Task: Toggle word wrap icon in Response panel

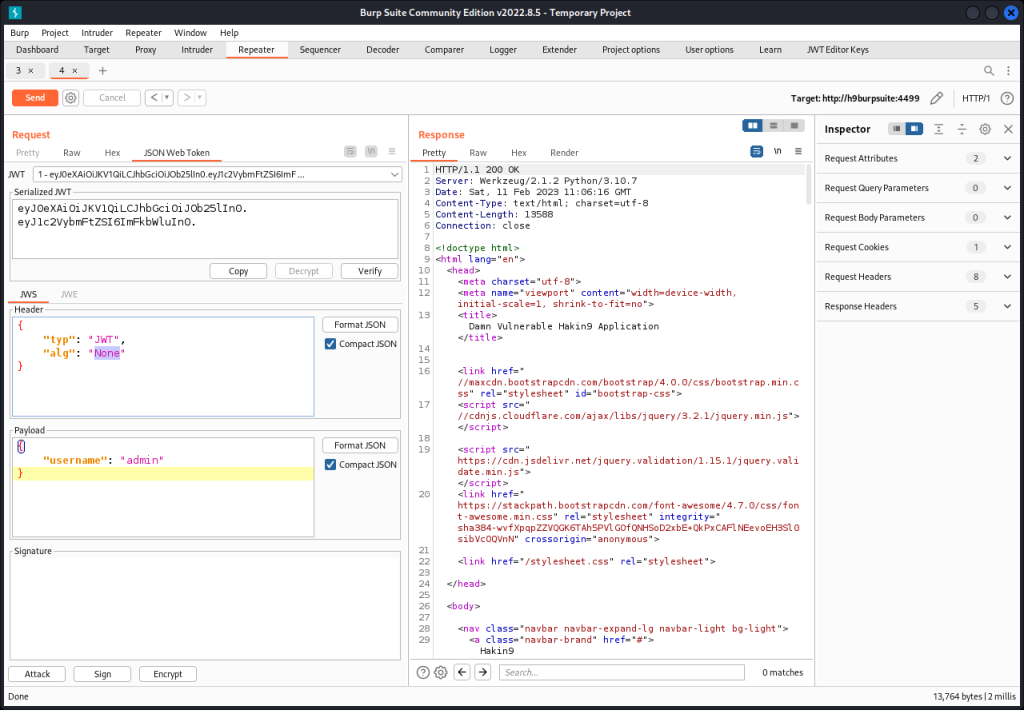Action: click(757, 152)
